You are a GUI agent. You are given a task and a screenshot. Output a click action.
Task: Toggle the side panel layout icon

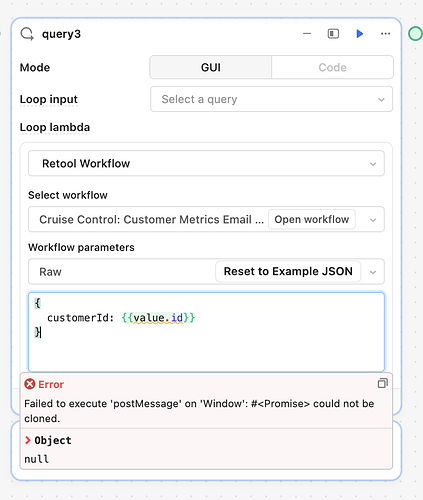coord(333,34)
